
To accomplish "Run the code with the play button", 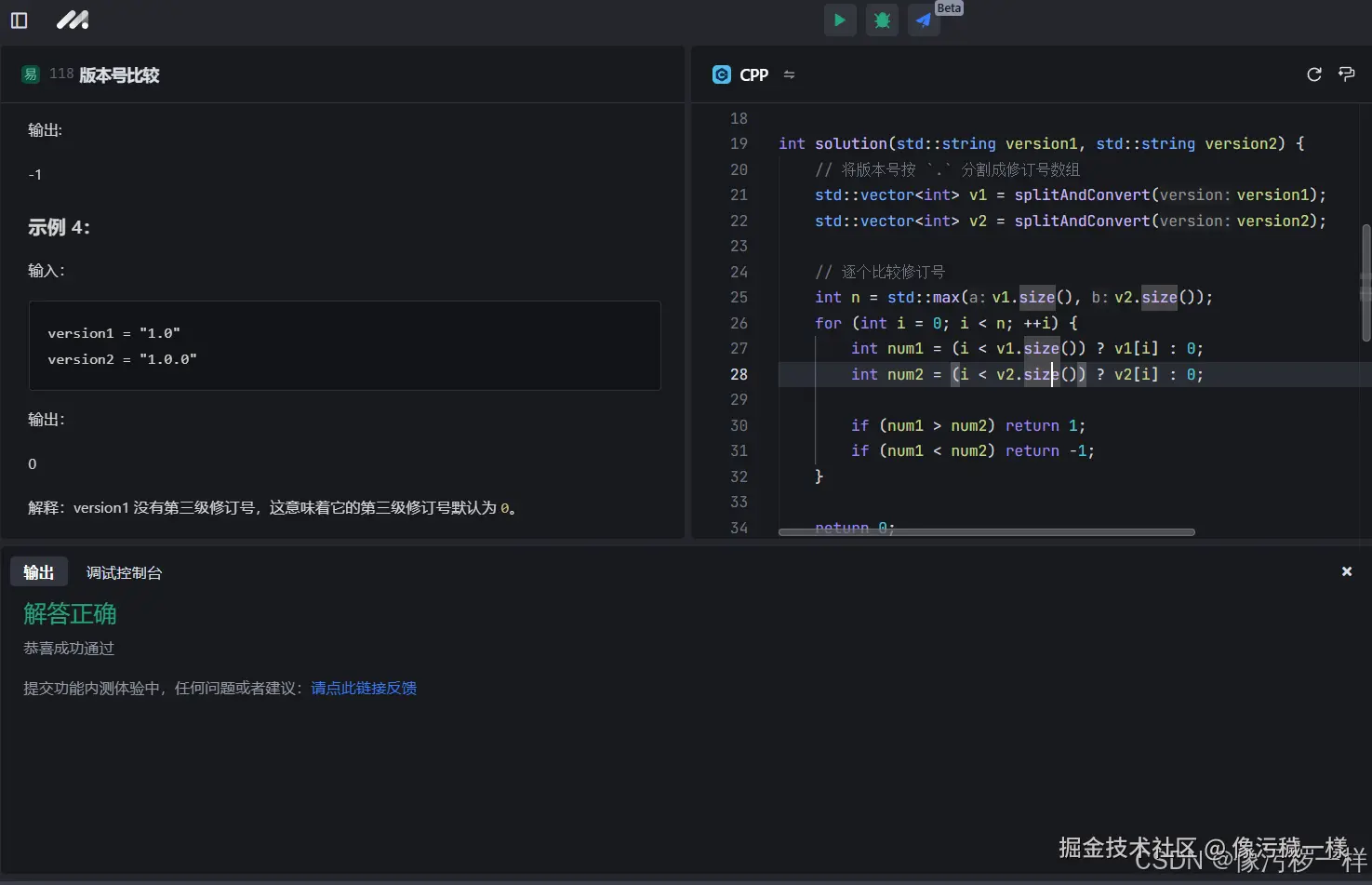I will click(840, 20).
